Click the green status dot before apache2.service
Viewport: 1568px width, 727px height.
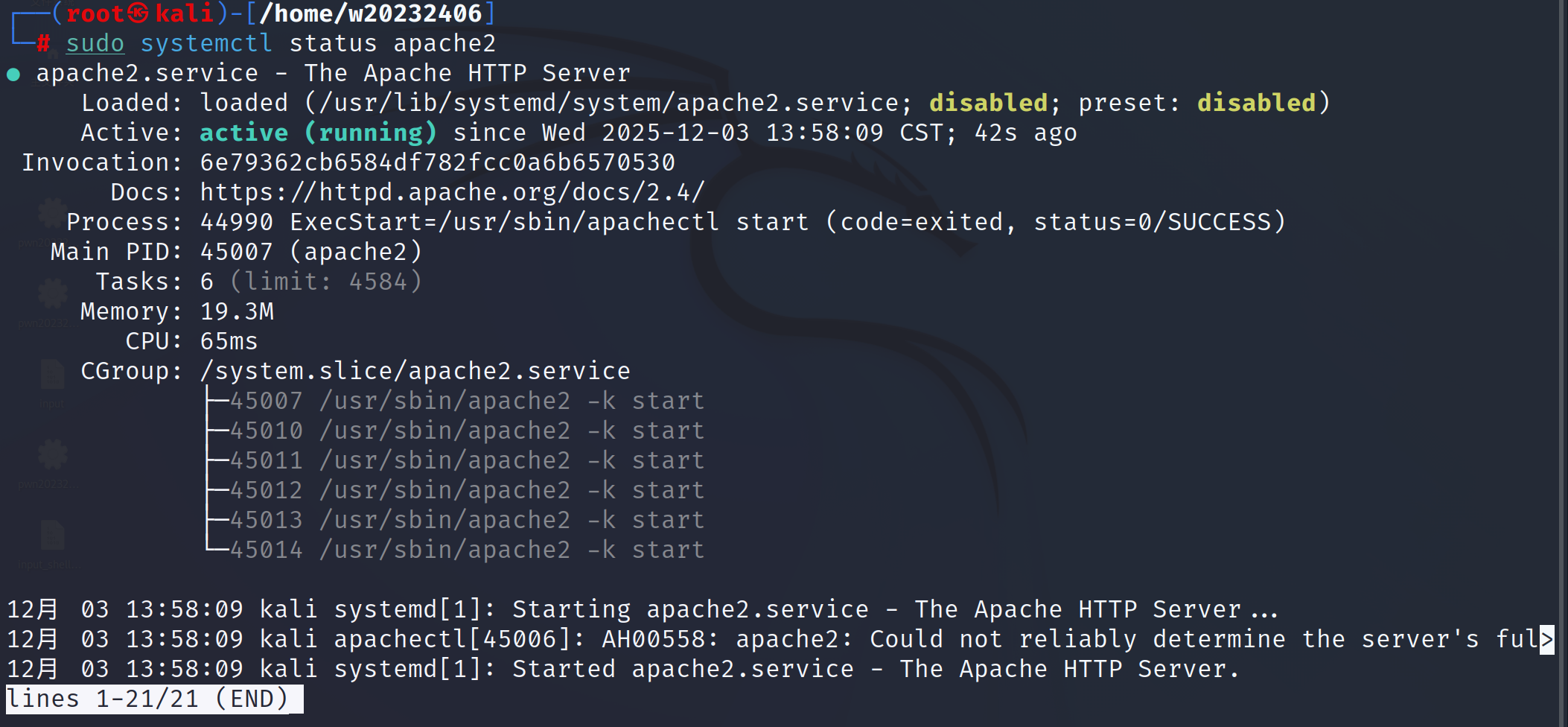[13, 74]
